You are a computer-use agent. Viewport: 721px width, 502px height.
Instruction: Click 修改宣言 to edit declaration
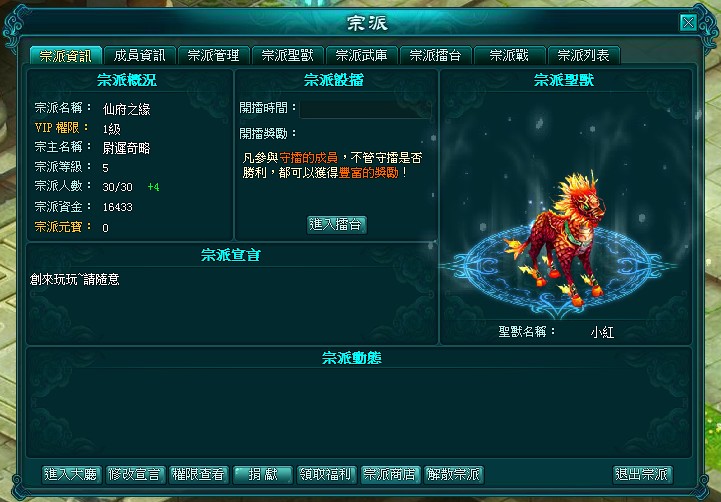click(135, 474)
